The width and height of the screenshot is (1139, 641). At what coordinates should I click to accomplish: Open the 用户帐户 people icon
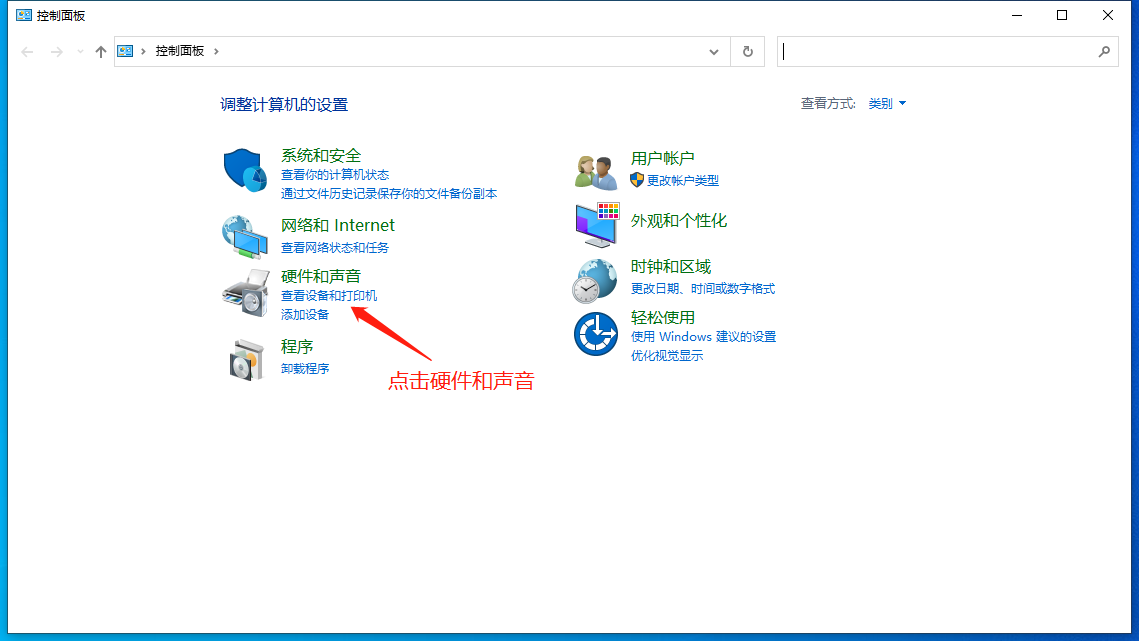(595, 168)
